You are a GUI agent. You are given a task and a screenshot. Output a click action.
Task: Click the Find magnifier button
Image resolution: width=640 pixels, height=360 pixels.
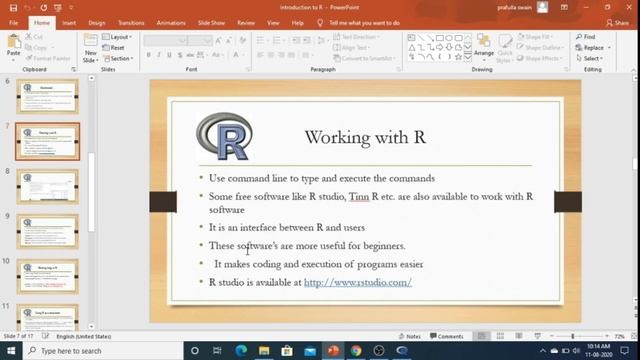(x=586, y=37)
